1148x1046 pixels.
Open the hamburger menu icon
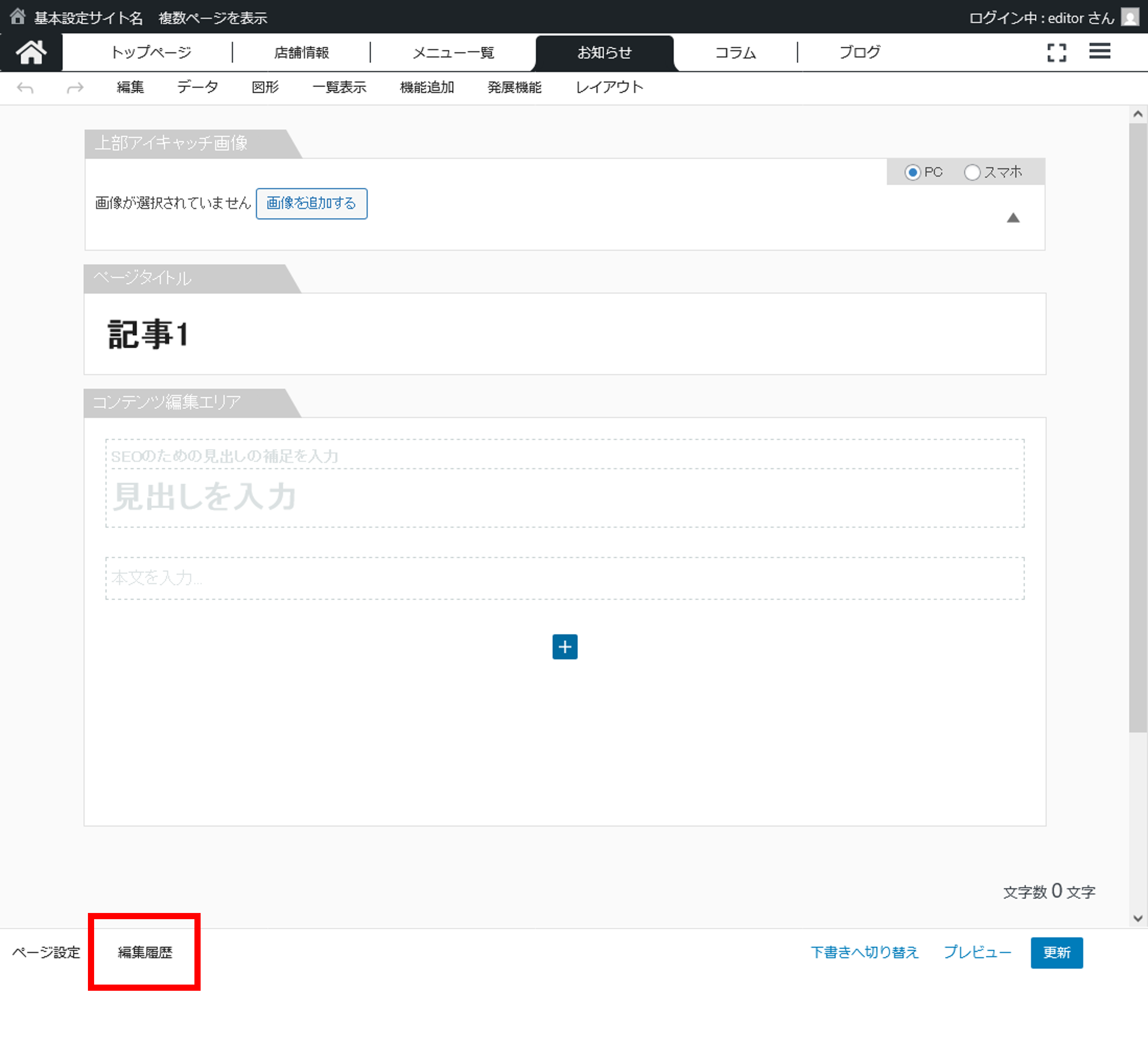click(1099, 51)
